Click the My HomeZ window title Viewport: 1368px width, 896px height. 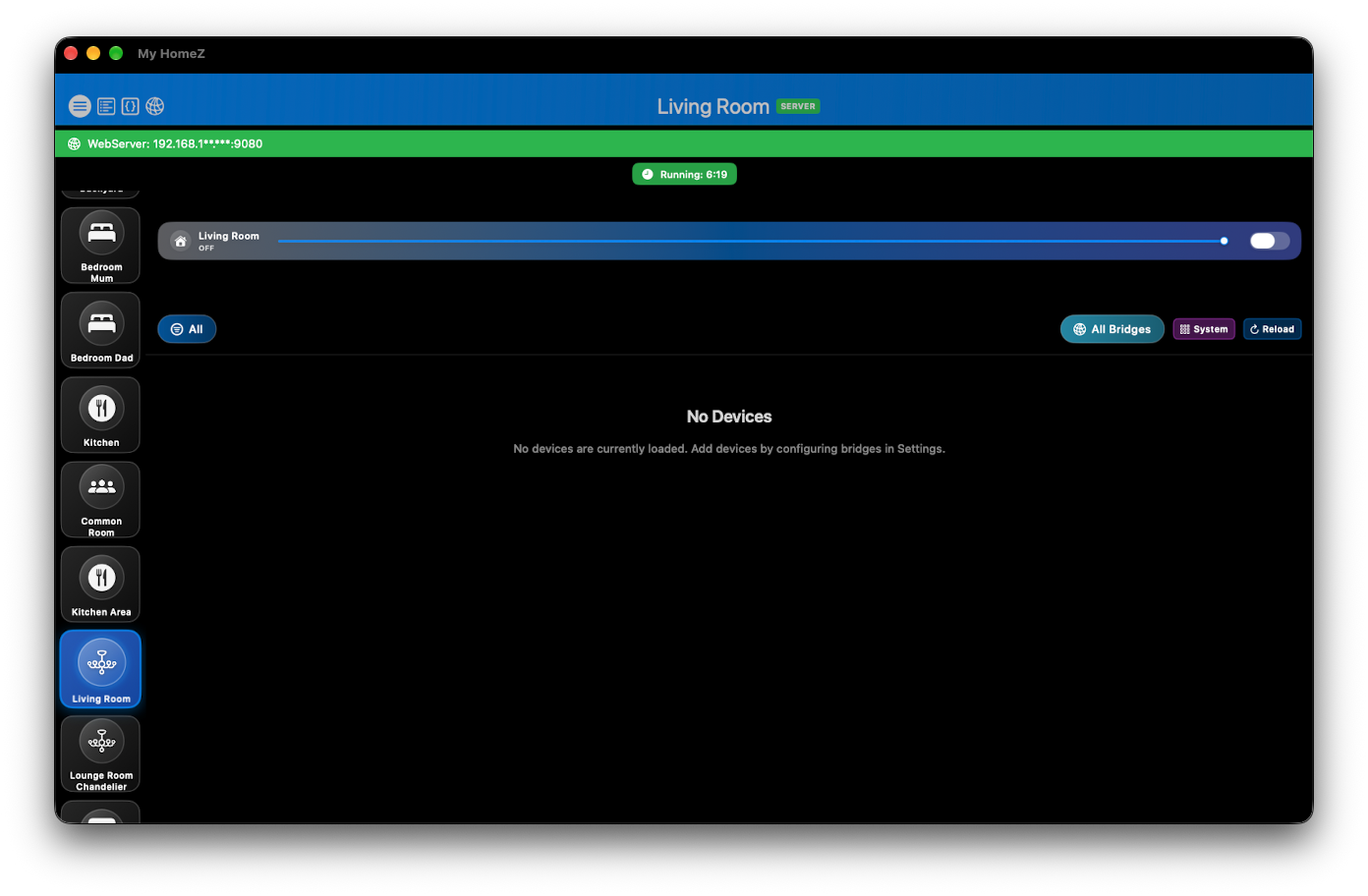coord(171,54)
